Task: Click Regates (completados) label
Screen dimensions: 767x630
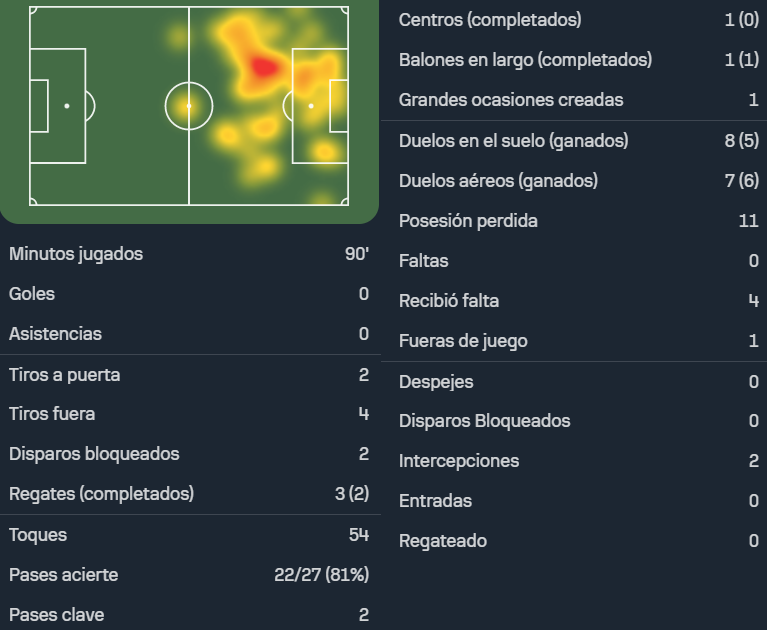Action: coord(101,494)
